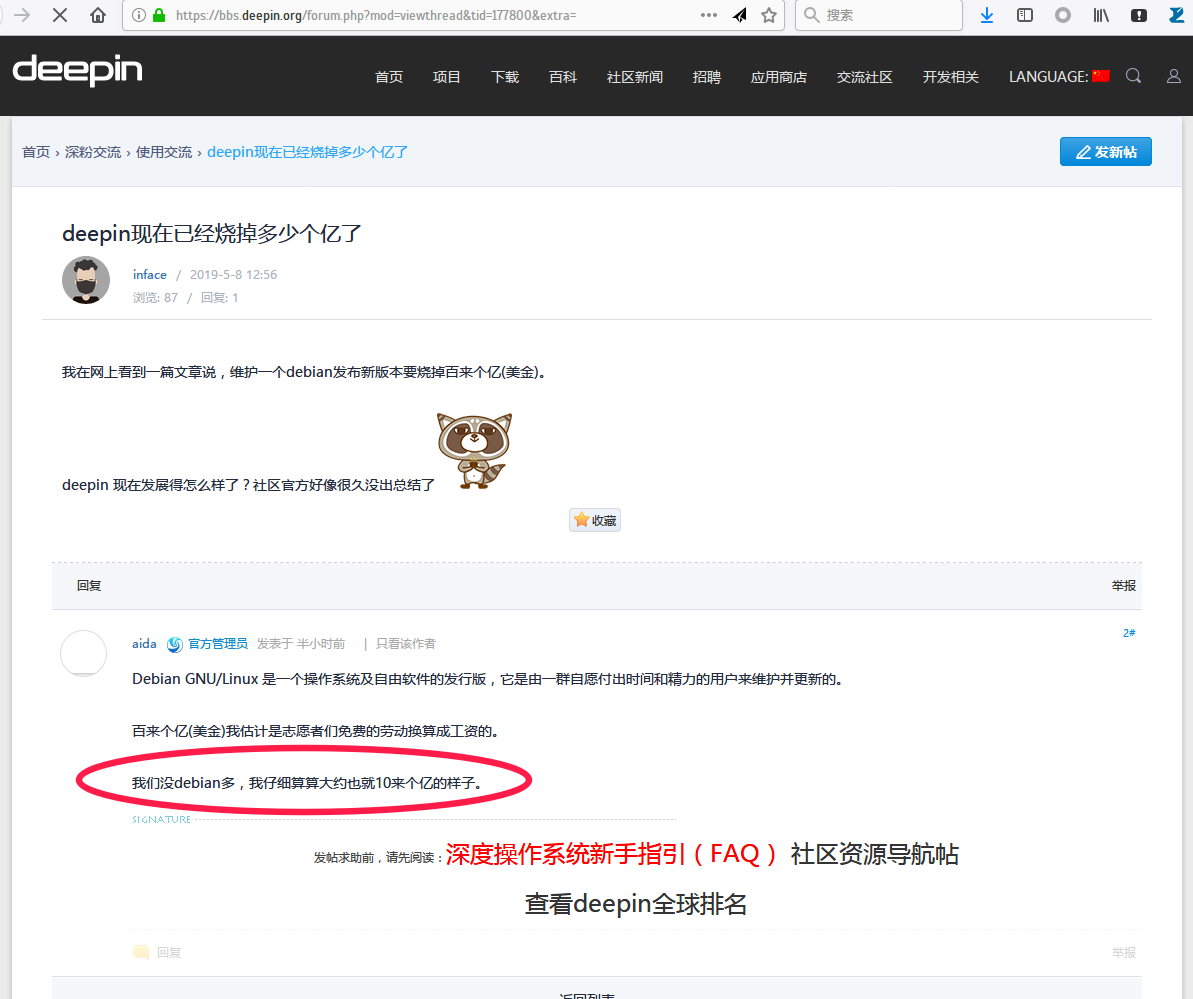Click the deepin official admin badge icon
Image resolution: width=1193 pixels, height=999 pixels.
175,644
